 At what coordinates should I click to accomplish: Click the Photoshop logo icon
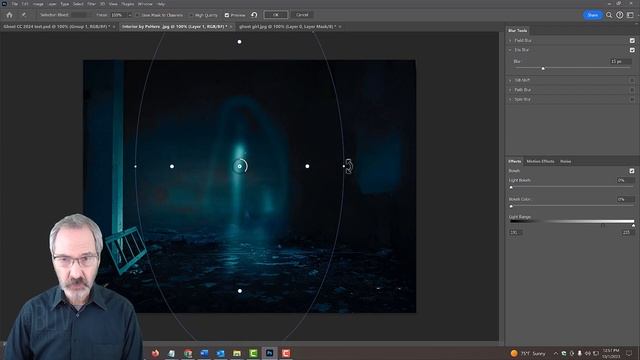[4, 4]
